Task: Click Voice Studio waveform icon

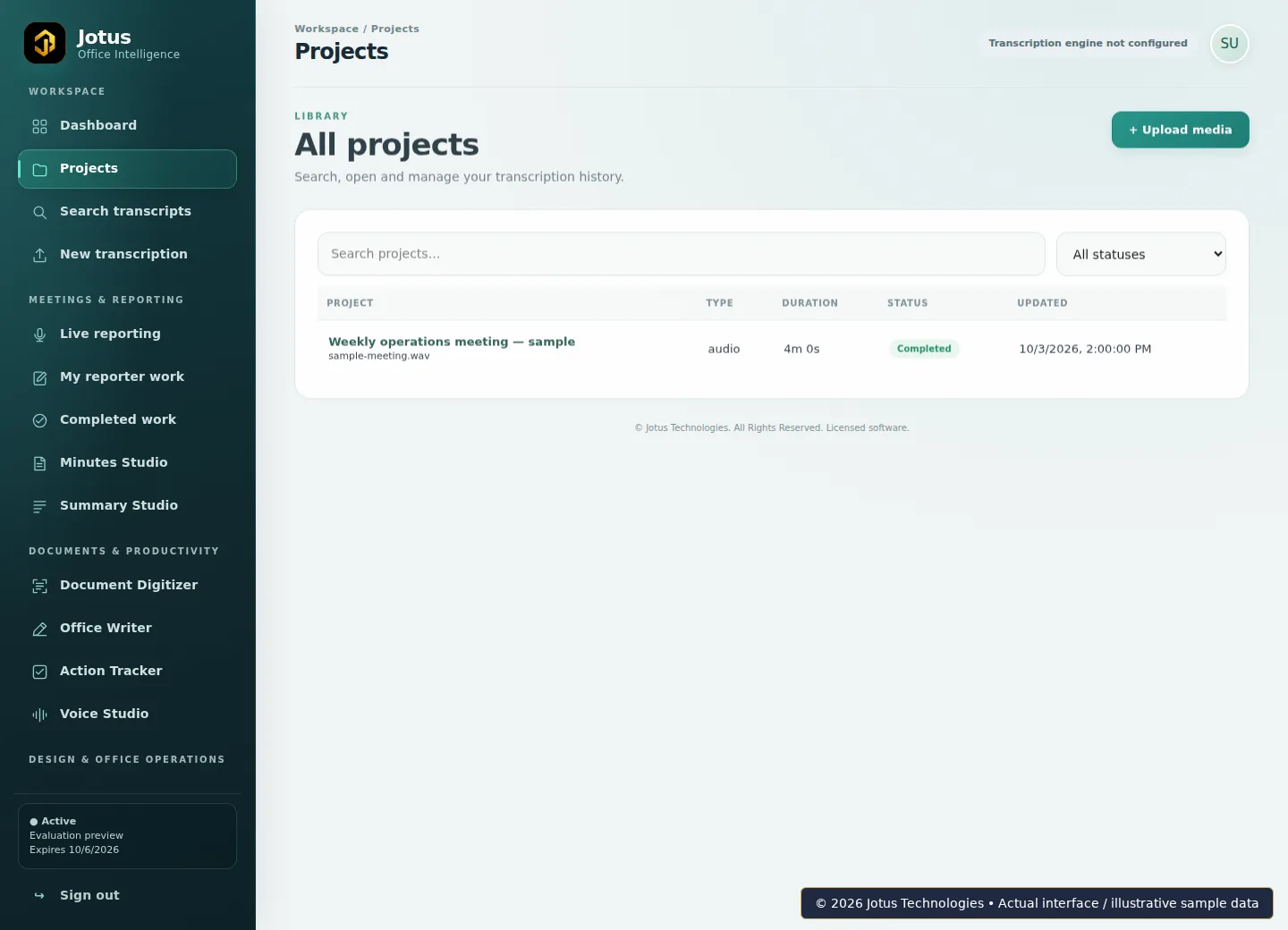Action: [39, 714]
